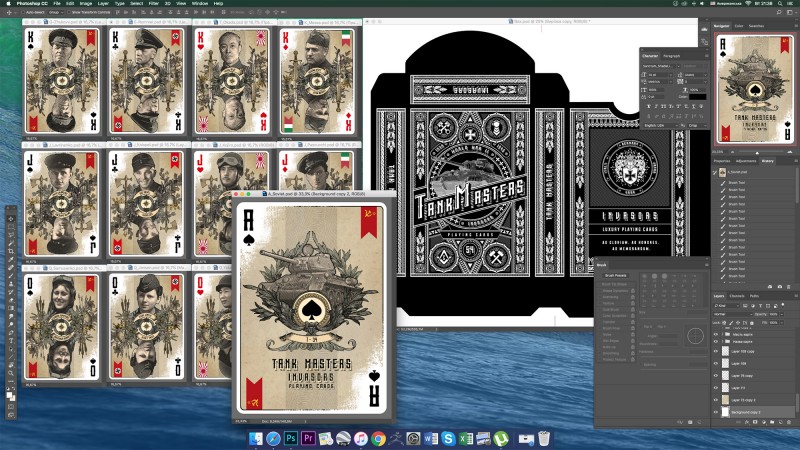800x450 pixels.
Task: Switch to the Swatches tab
Action: (756, 26)
